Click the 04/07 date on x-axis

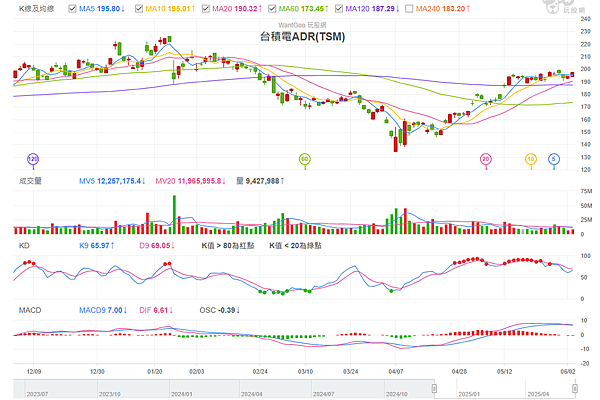(x=396, y=372)
